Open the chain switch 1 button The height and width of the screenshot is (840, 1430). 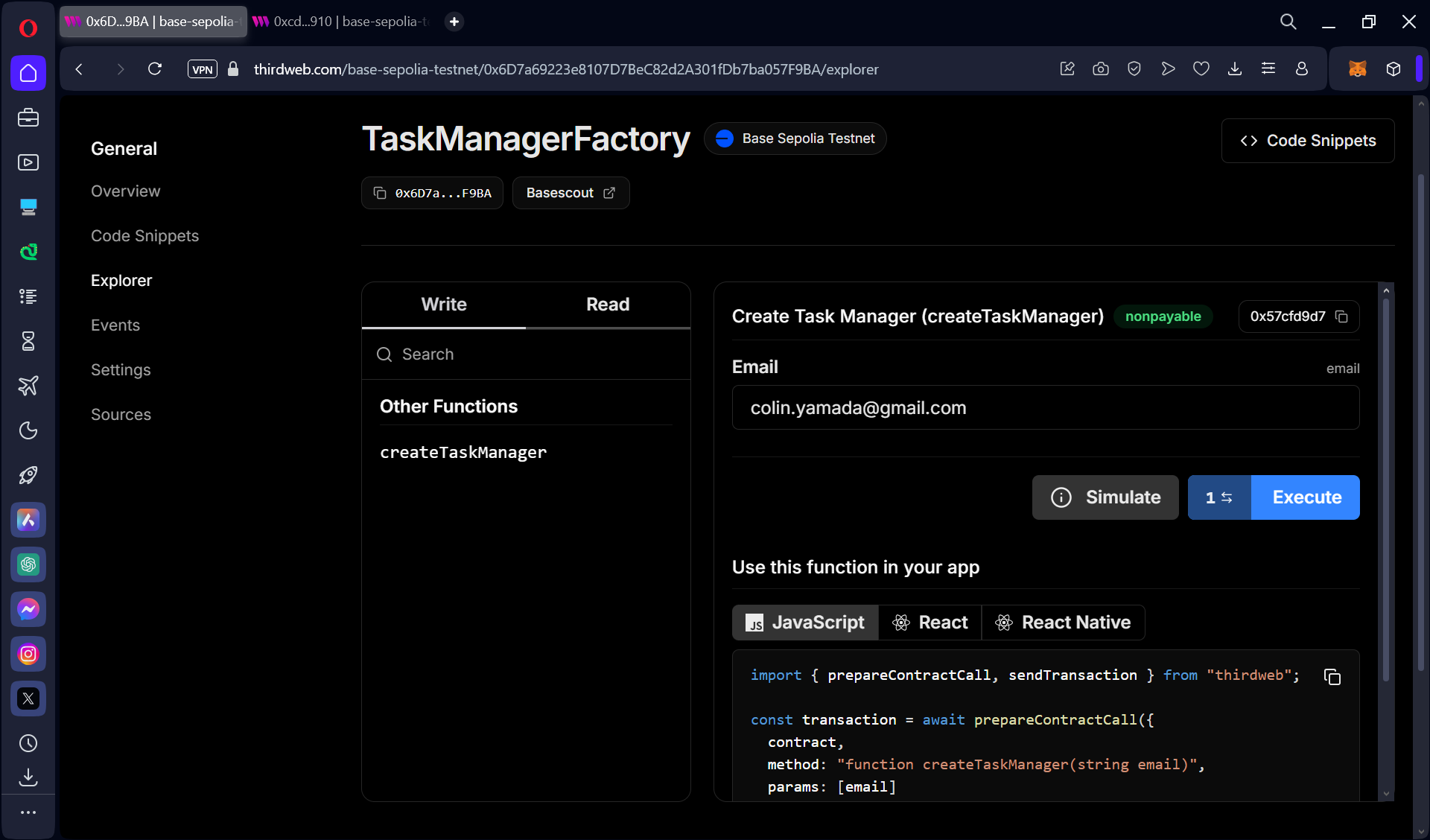pos(1218,497)
